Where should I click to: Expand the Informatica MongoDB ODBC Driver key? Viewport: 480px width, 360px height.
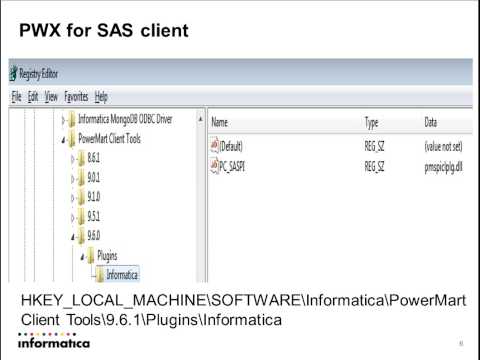click(x=63, y=120)
